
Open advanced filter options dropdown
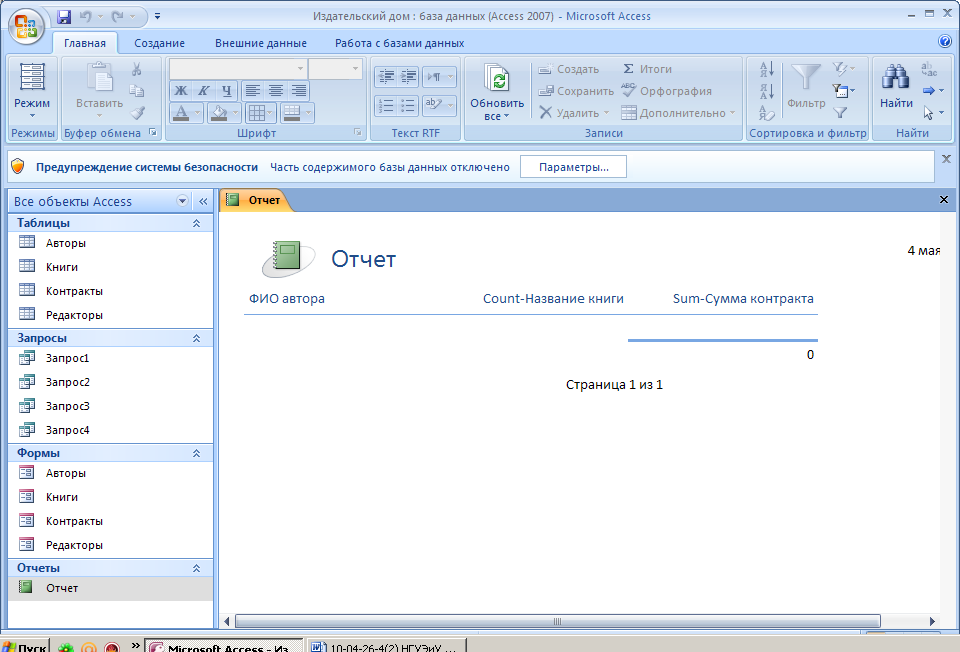(x=844, y=91)
